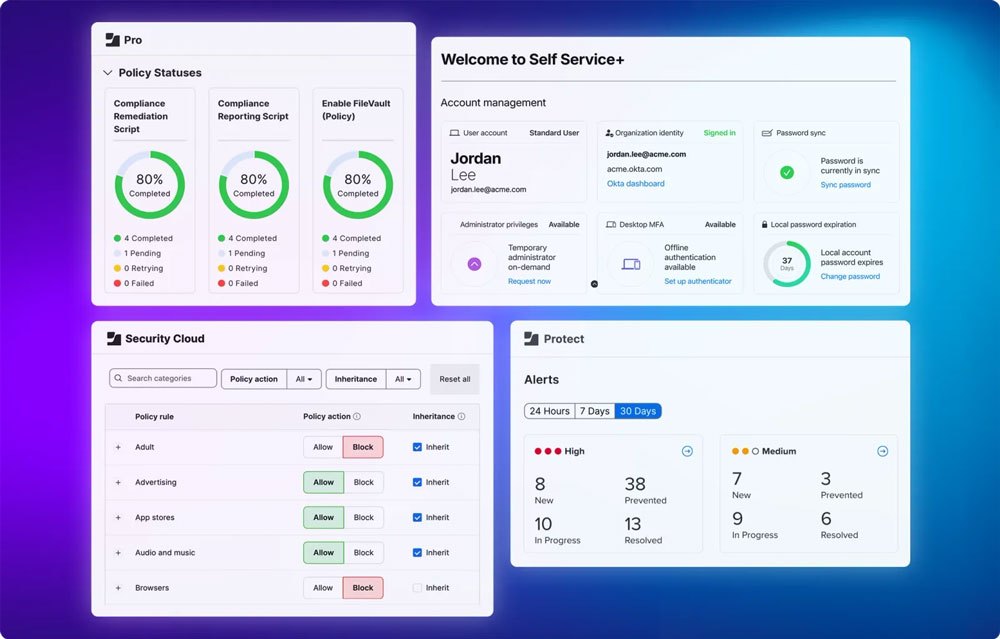This screenshot has height=639, width=1000.
Task: Collapse the Policy Statuses section
Action: (x=108, y=73)
